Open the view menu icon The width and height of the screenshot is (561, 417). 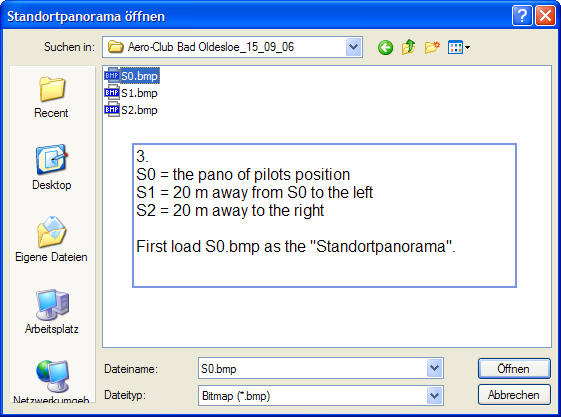(x=459, y=47)
